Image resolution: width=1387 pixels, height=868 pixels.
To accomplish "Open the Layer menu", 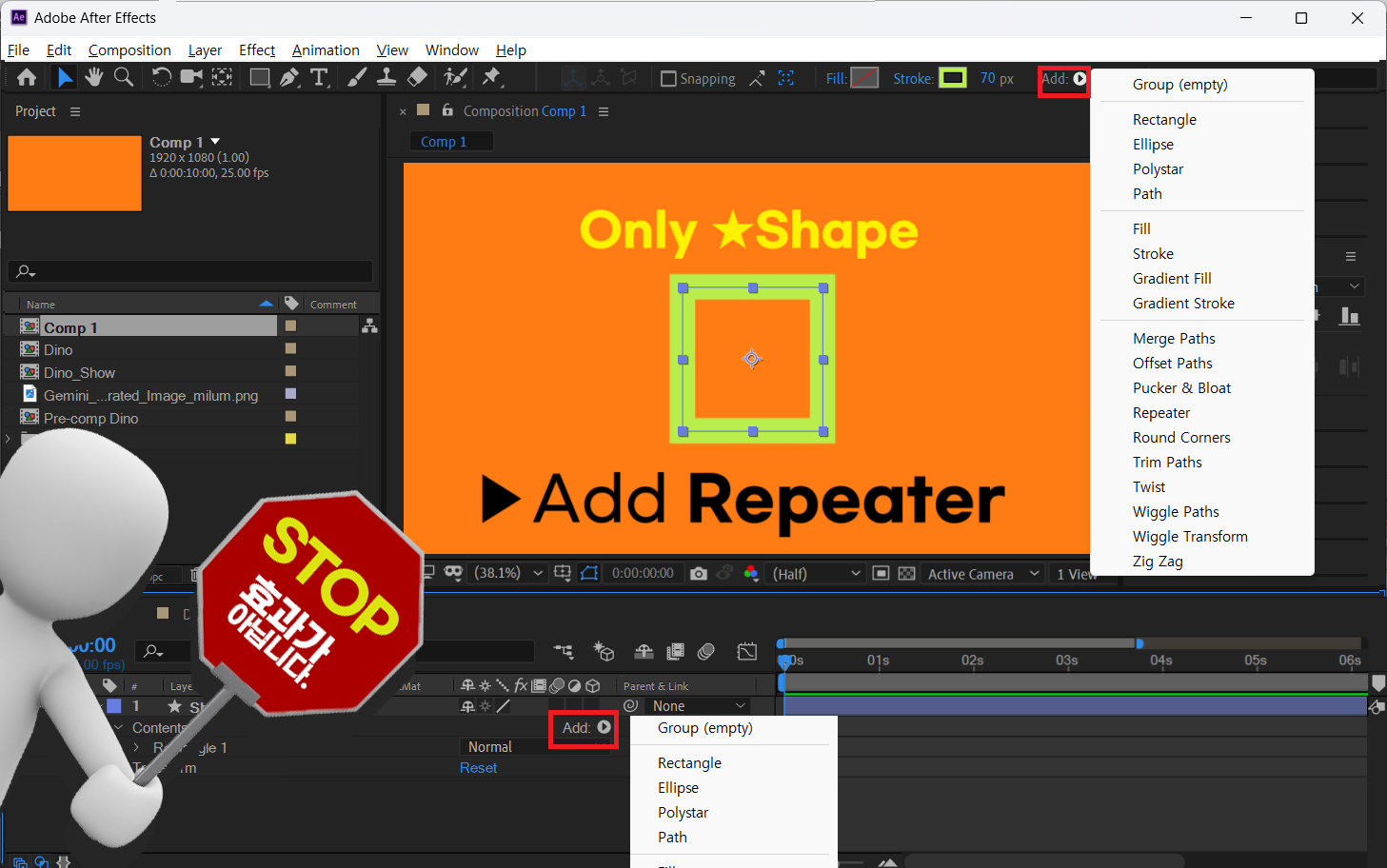I will tap(205, 50).
